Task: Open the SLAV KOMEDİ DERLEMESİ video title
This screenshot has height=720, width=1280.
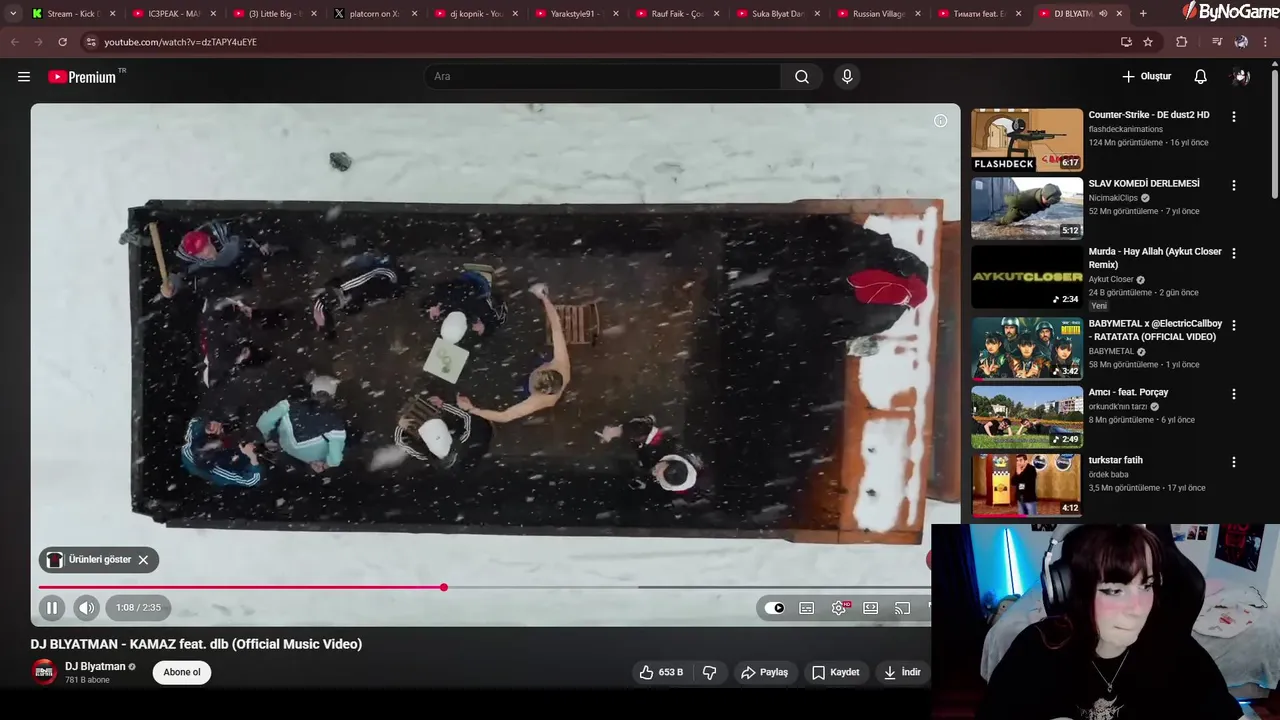Action: [1143, 184]
